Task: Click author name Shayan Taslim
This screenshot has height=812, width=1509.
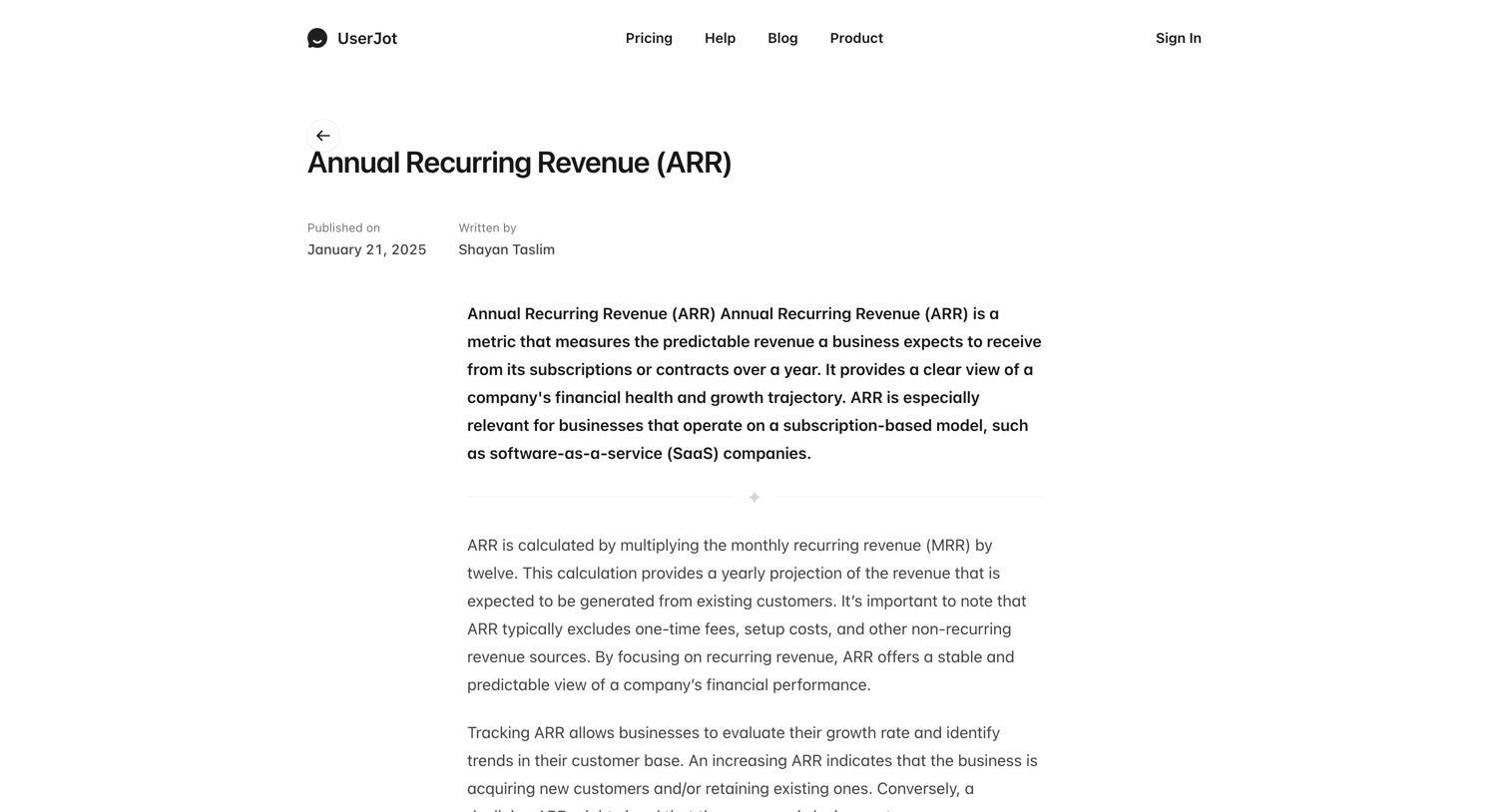Action: pos(506,249)
